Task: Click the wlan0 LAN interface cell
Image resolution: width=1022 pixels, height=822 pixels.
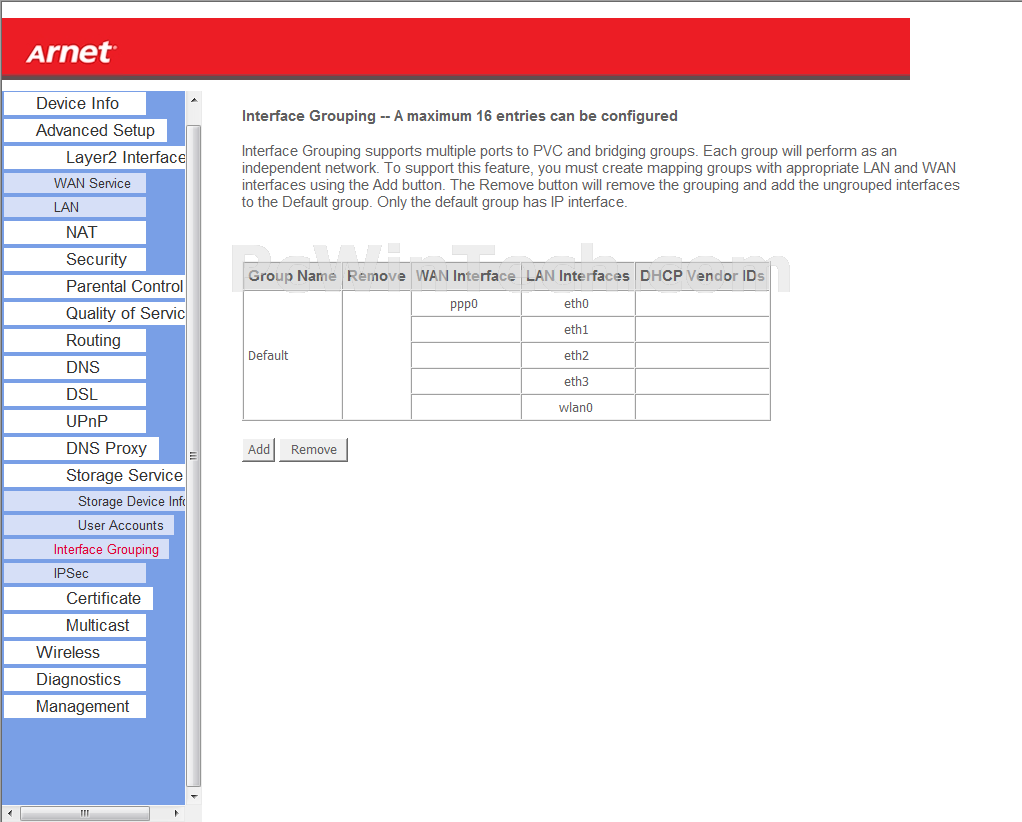Action: (577, 408)
